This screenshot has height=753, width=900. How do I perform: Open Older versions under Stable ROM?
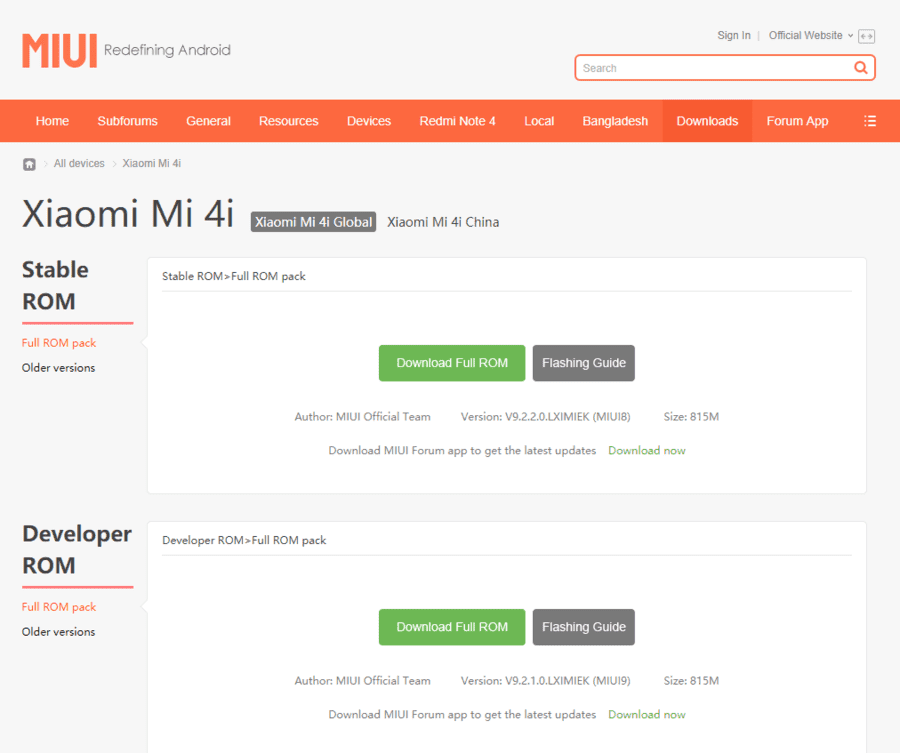[59, 368]
